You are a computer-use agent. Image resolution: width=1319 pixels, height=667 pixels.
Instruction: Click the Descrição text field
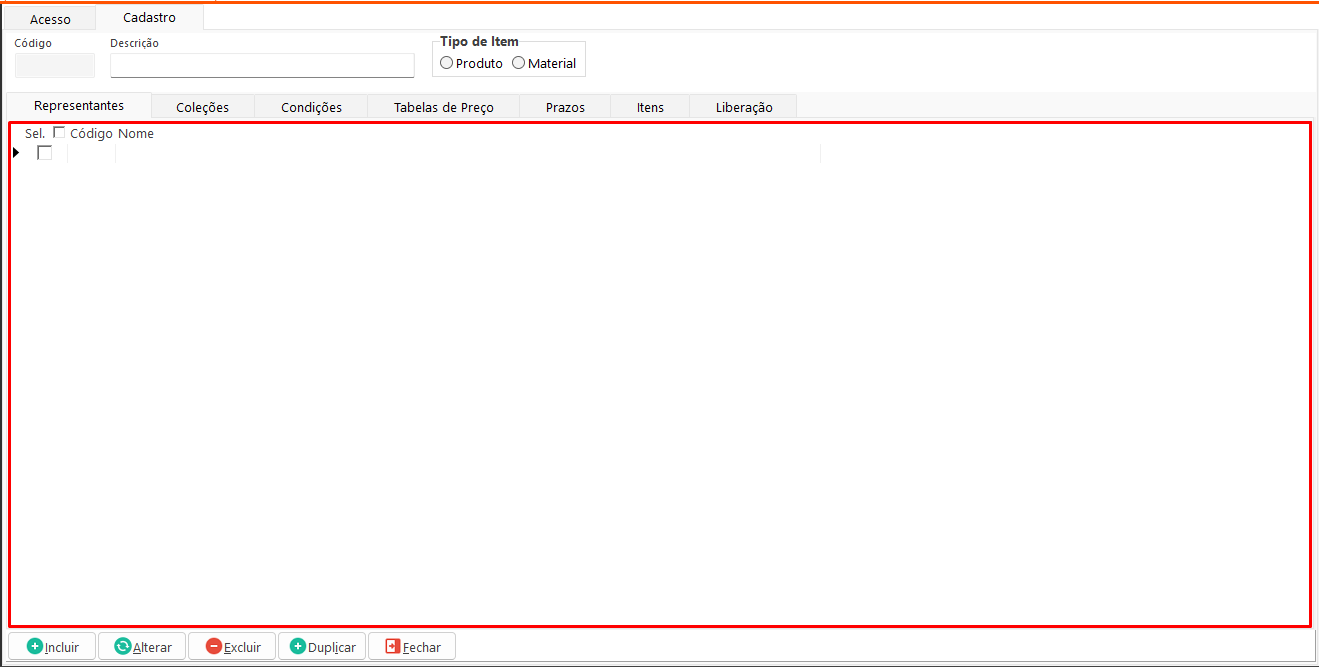pos(262,66)
